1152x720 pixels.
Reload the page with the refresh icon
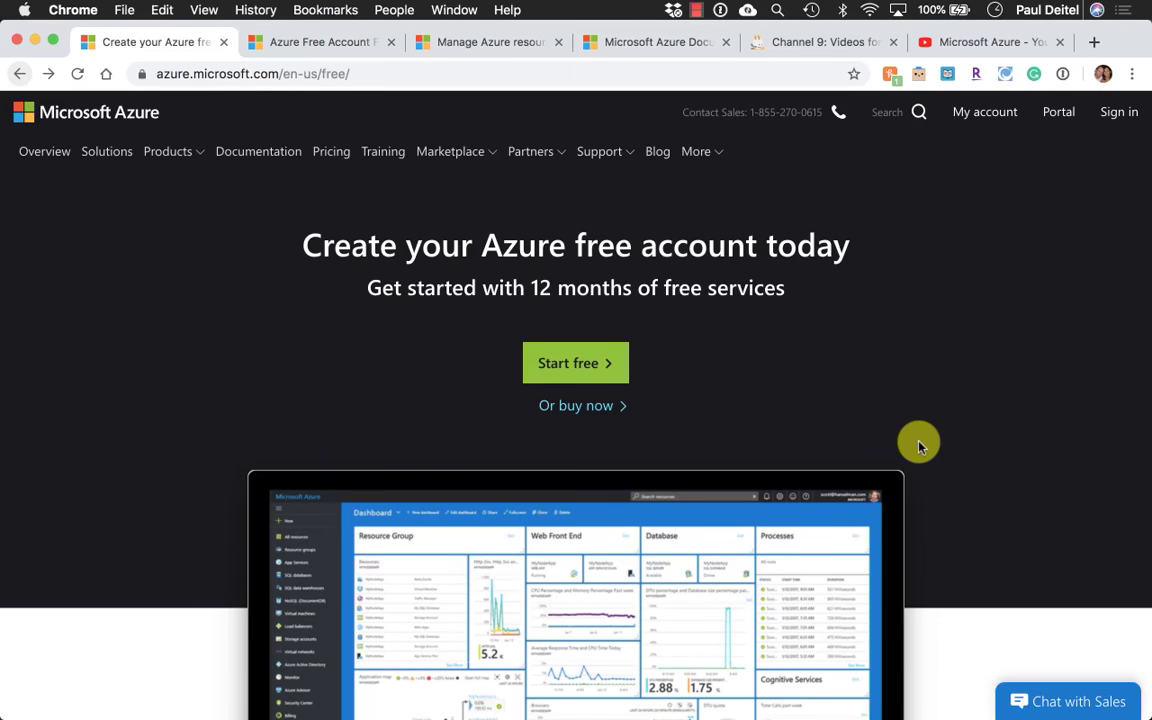(77, 73)
